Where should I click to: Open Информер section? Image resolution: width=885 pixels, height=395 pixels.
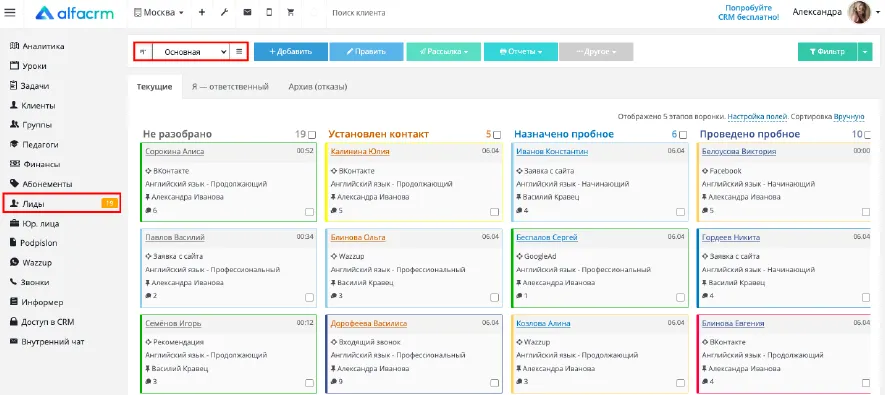click(37, 302)
